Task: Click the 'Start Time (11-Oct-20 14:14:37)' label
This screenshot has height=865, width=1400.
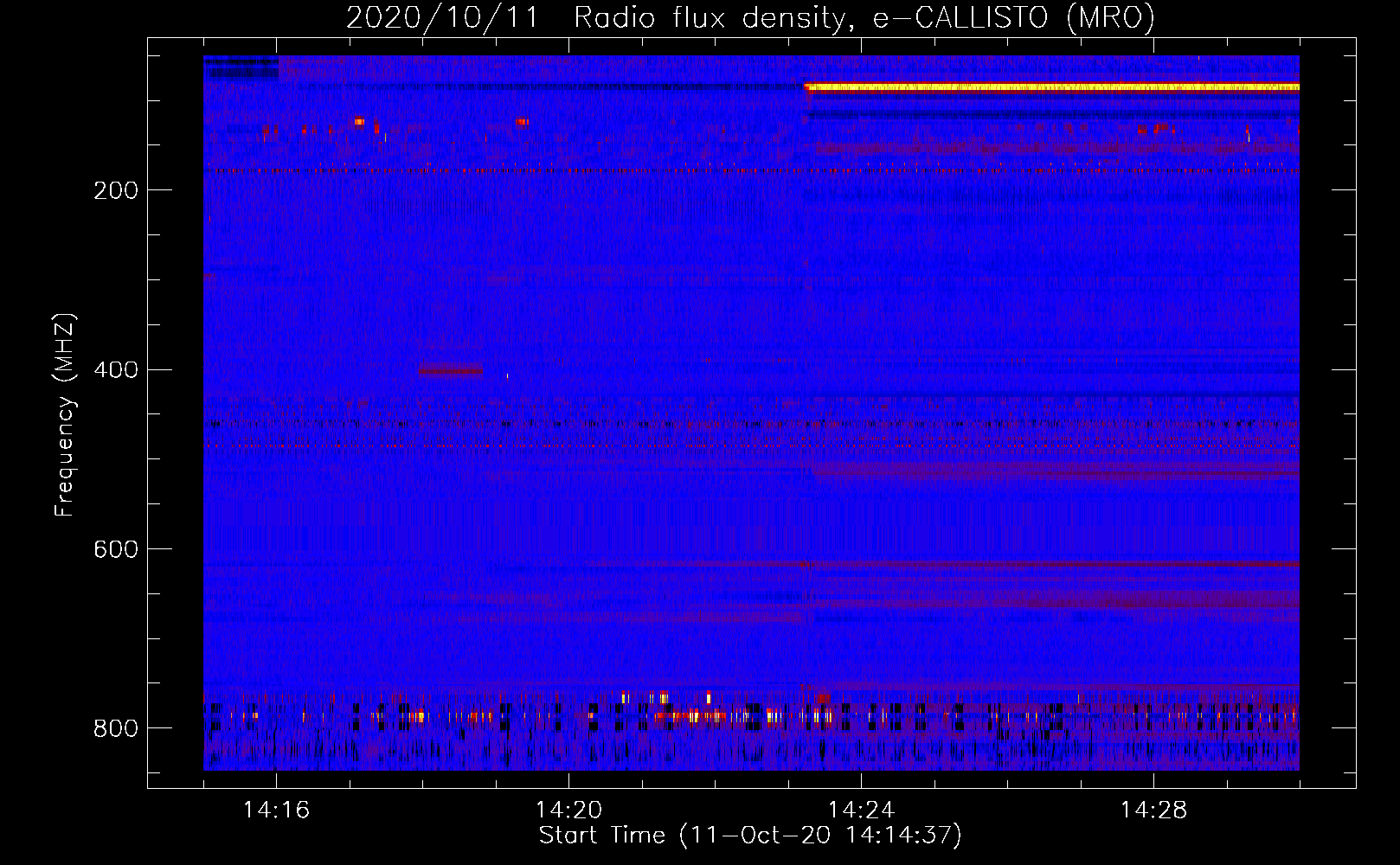Action: click(x=750, y=836)
